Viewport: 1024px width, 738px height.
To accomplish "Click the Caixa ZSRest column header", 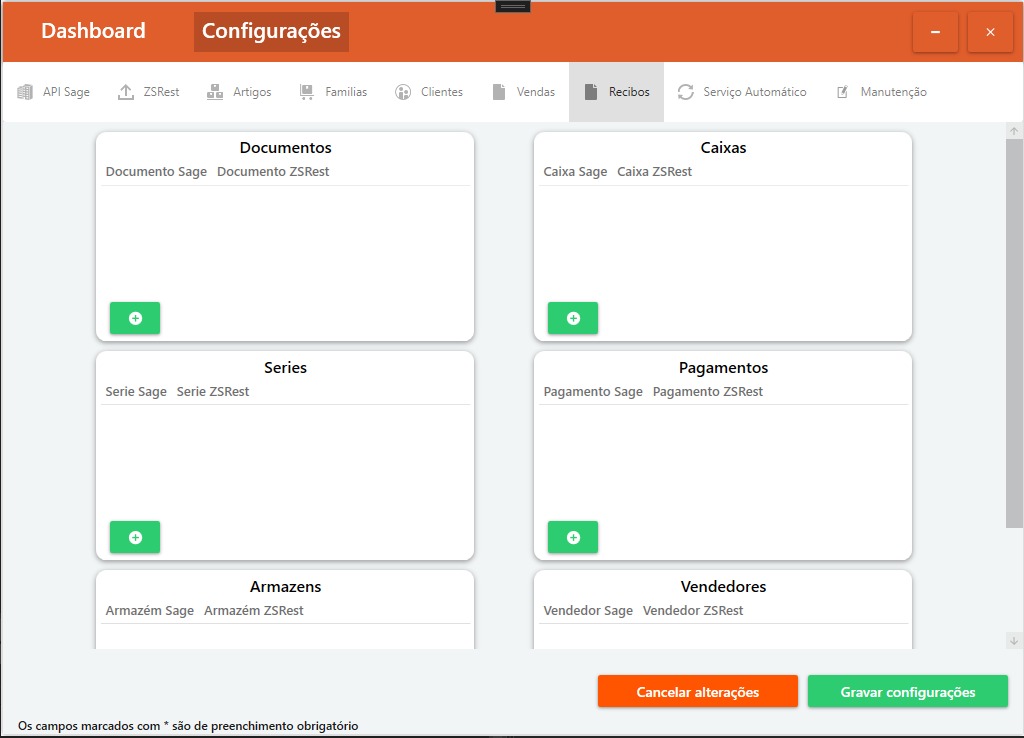I will click(654, 172).
